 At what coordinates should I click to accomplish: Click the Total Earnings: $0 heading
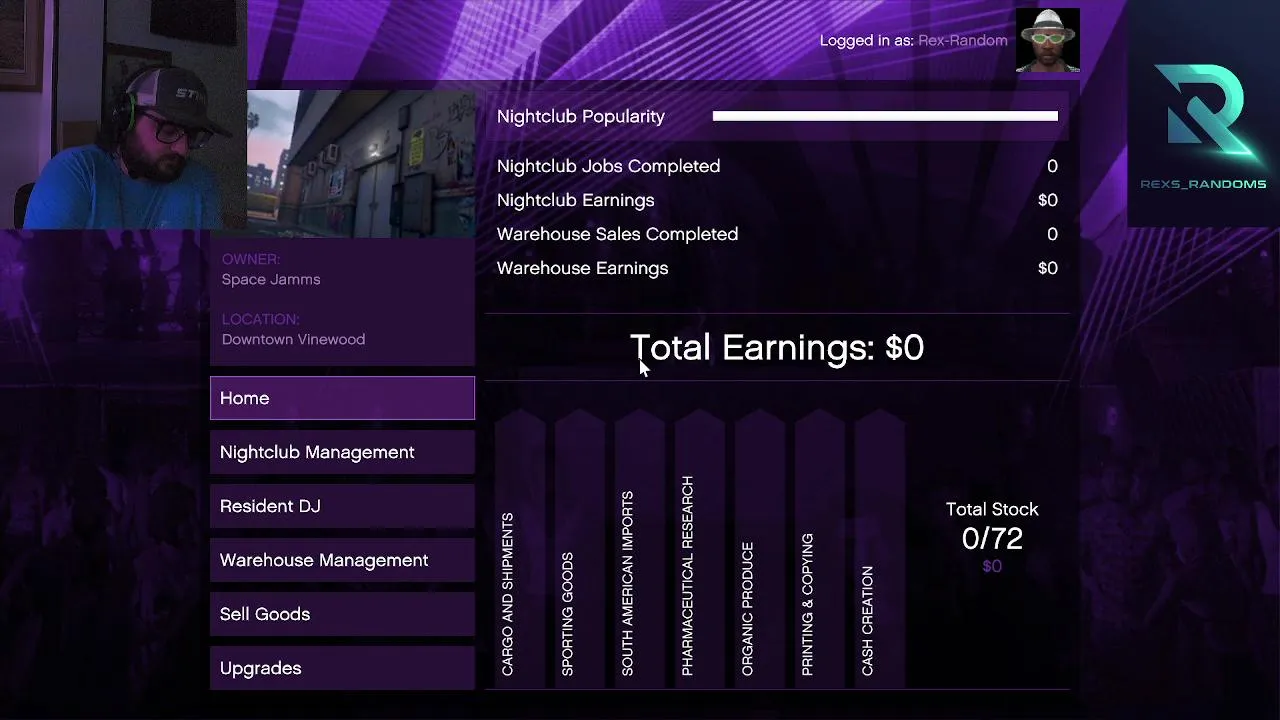pyautogui.click(x=777, y=347)
